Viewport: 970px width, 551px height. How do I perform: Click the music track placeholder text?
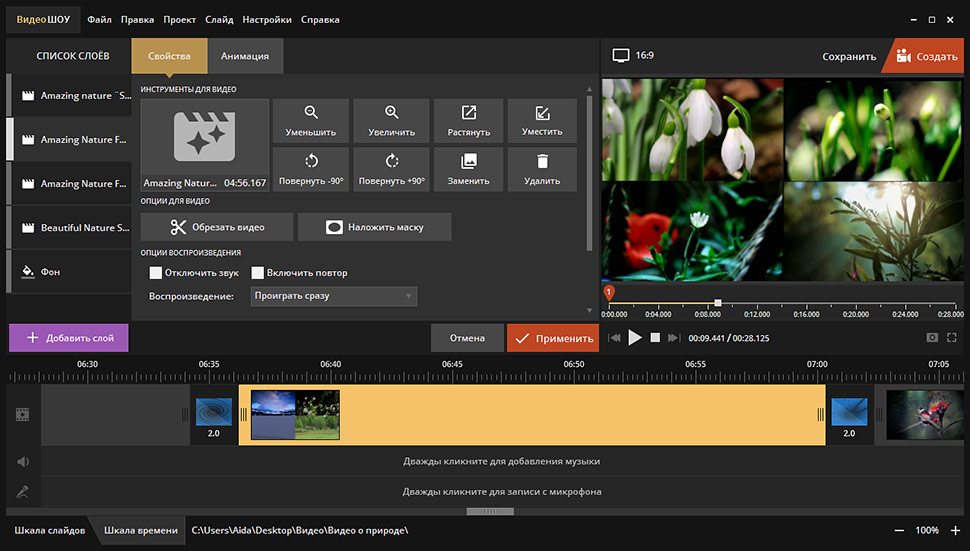point(502,461)
